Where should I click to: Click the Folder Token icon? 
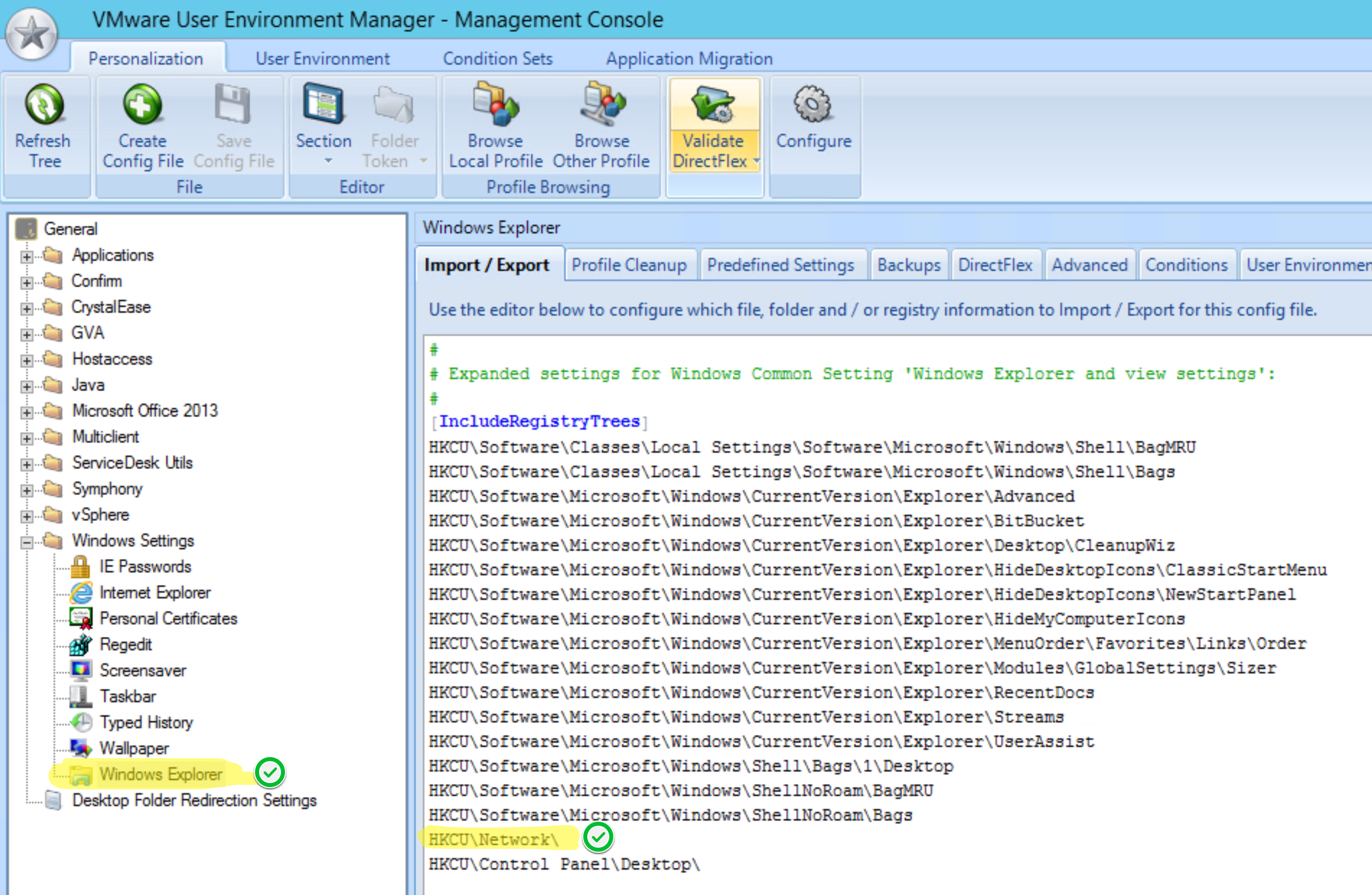click(x=394, y=104)
